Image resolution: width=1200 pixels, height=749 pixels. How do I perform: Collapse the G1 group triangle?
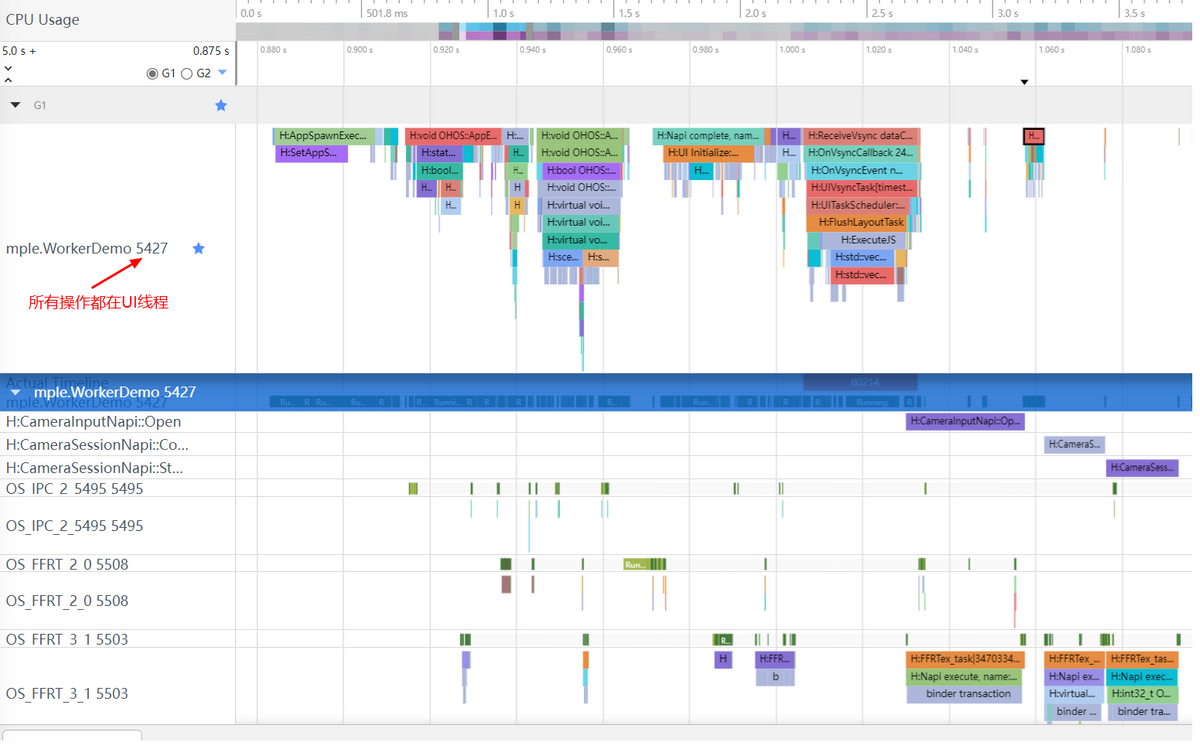click(x=15, y=105)
